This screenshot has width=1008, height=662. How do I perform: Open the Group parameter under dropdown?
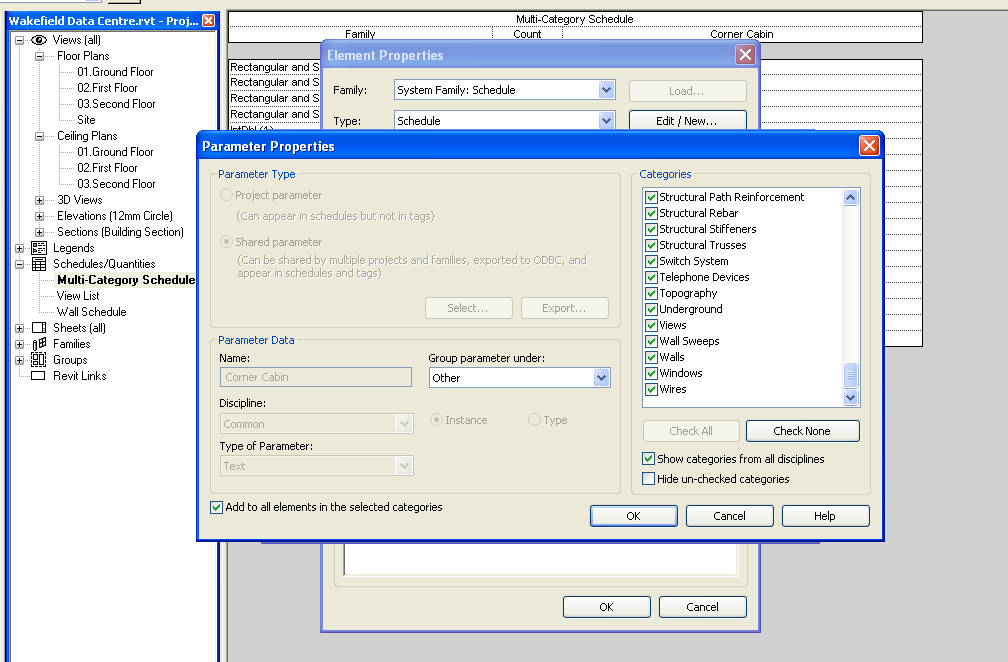click(601, 378)
